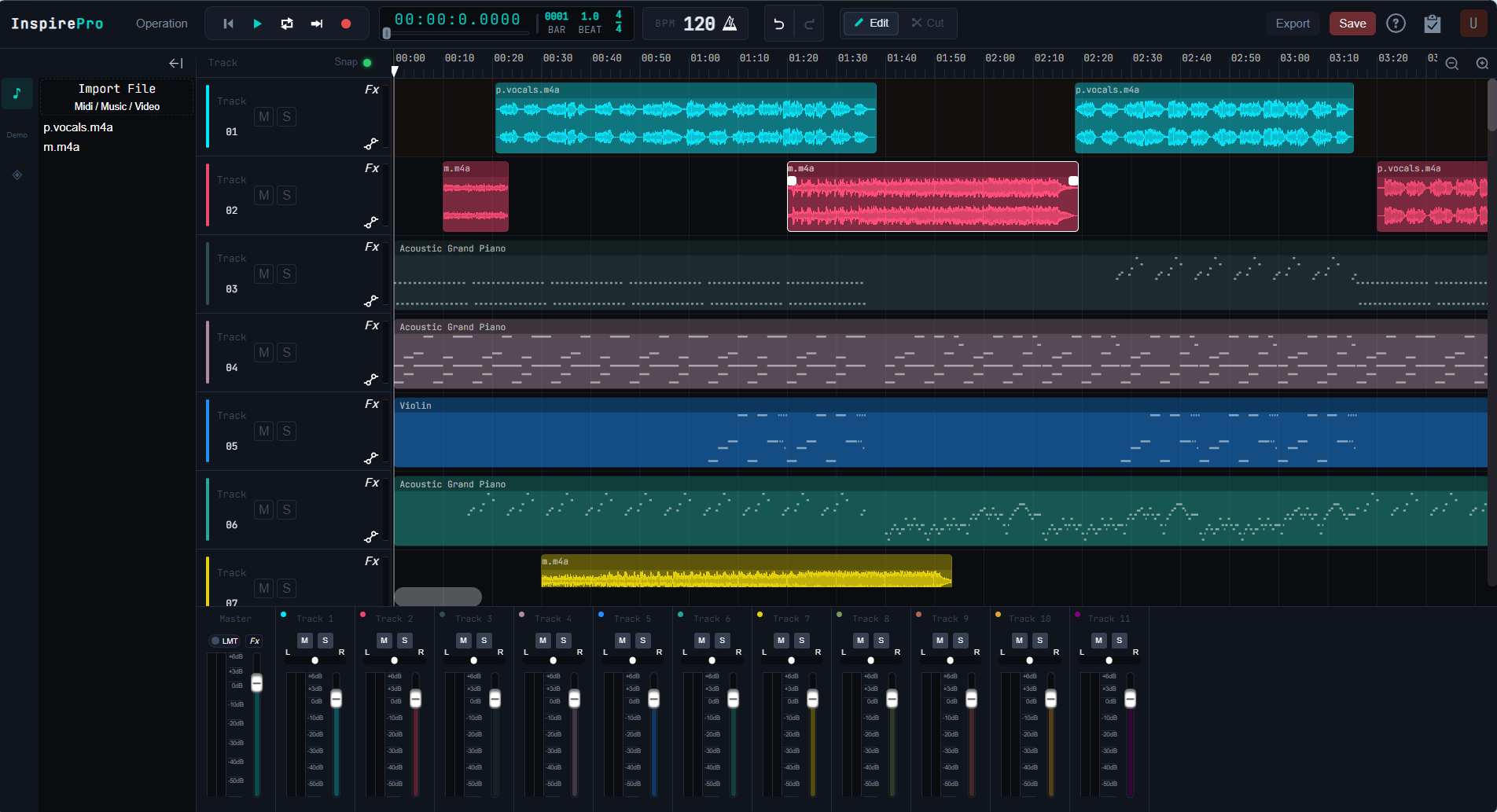Mute Track 04 in the track list
Screen dimensions: 1497x812
pyautogui.click(x=264, y=353)
